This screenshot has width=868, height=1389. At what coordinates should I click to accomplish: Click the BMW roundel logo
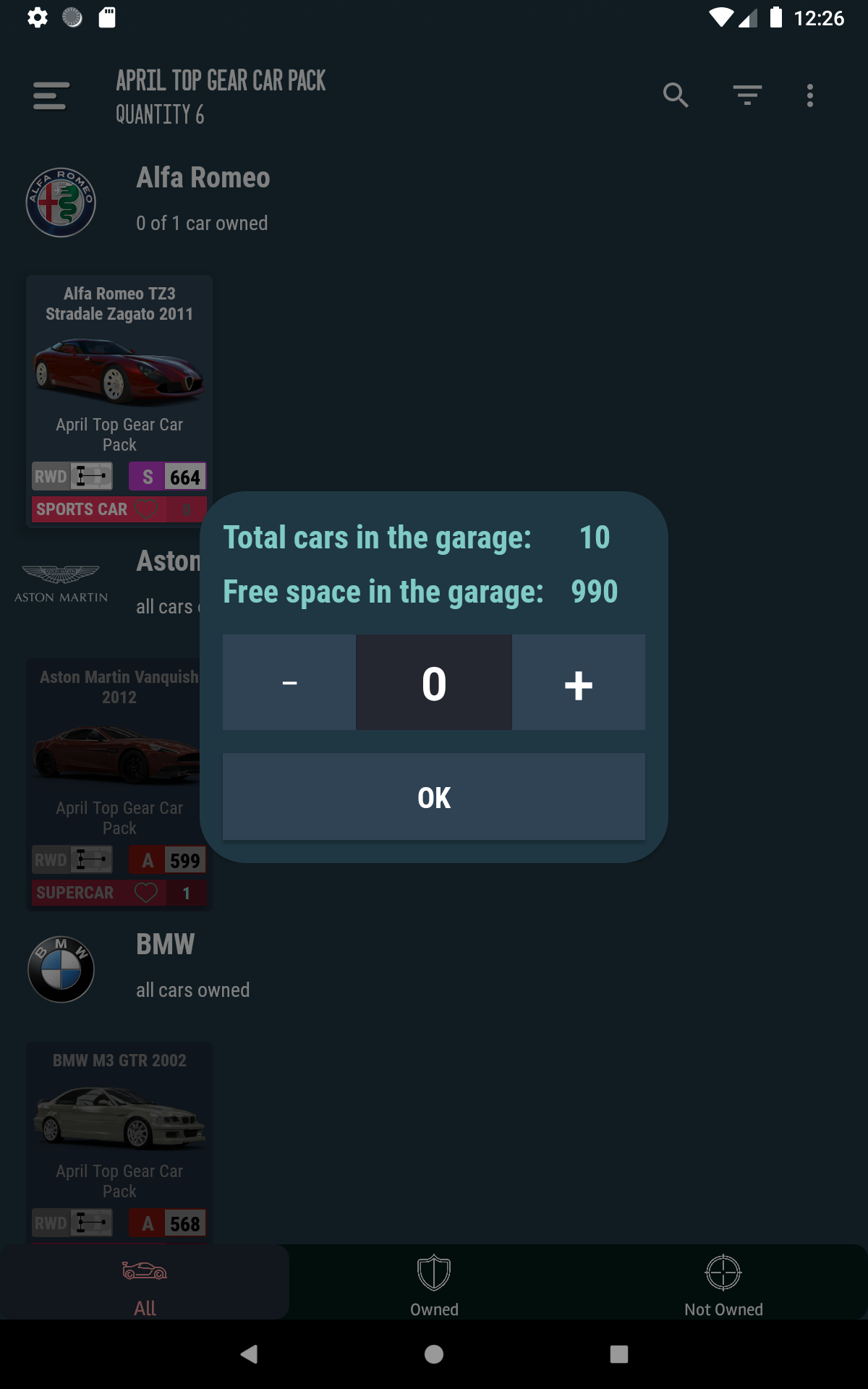(61, 969)
